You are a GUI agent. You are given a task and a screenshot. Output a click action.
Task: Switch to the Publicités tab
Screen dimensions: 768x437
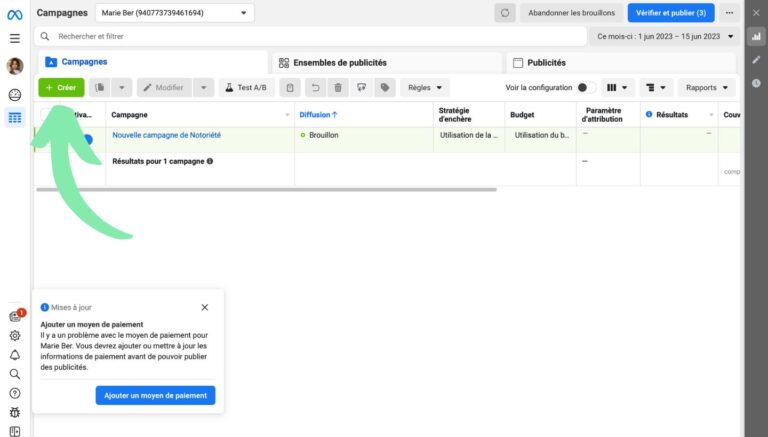[621, 63]
